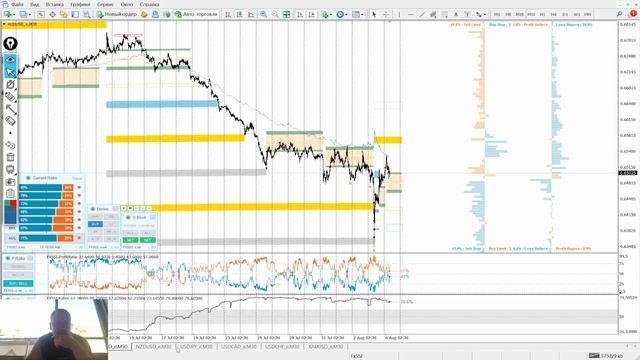This screenshot has width=640, height=360.
Task: Select the horizontal line tool
Action: pos(410,14)
